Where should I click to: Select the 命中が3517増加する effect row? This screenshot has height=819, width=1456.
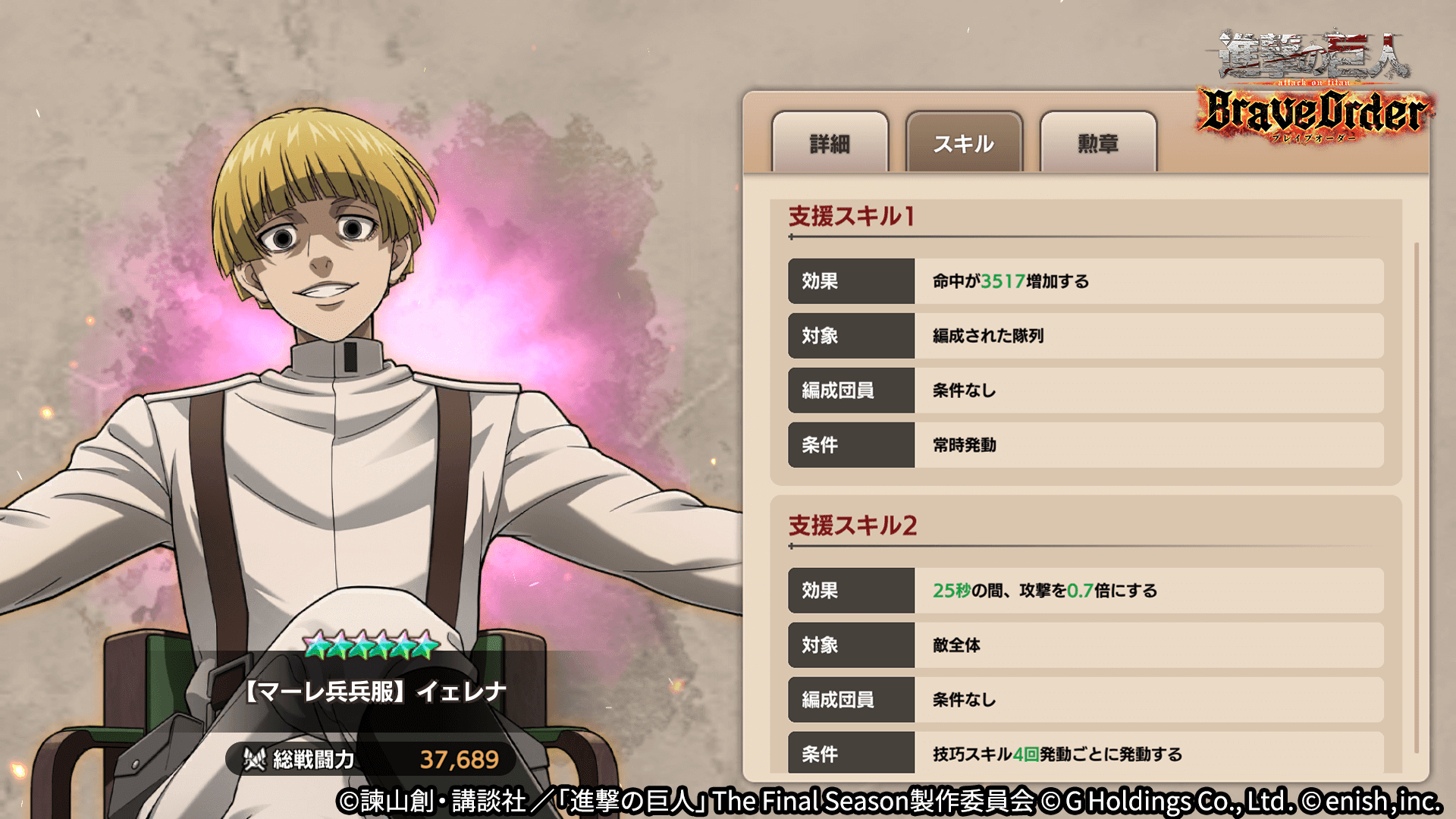coord(1086,281)
